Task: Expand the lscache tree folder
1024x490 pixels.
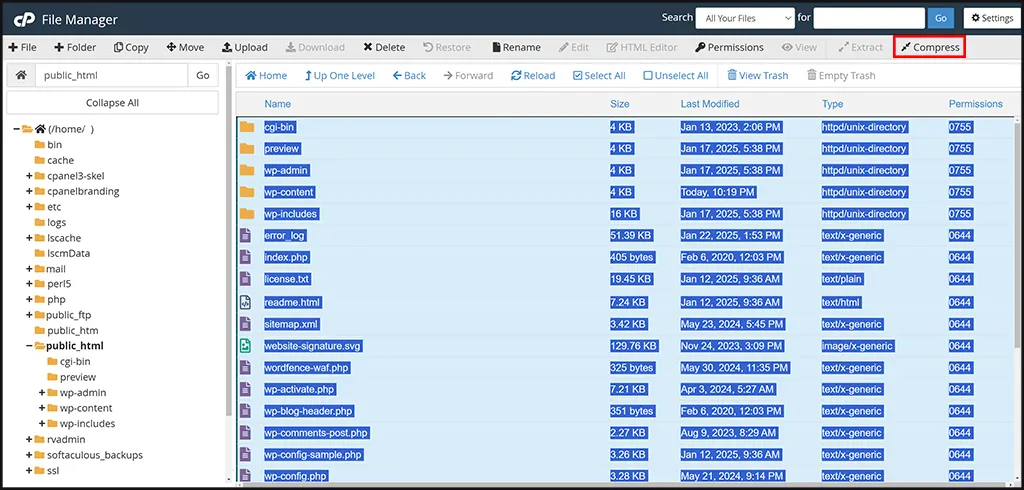Action: coord(29,238)
